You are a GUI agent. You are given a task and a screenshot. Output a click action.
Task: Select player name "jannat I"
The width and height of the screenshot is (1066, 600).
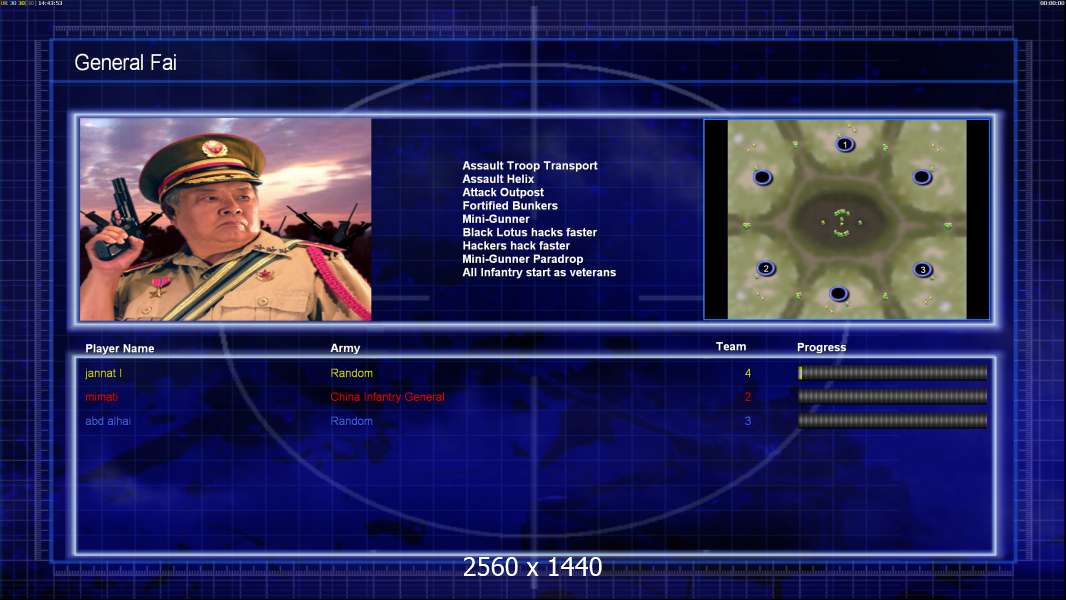pos(103,373)
